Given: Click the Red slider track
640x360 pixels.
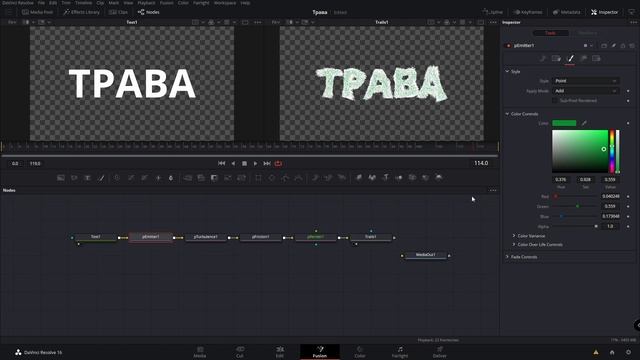Looking at the screenshot, I should (576, 196).
